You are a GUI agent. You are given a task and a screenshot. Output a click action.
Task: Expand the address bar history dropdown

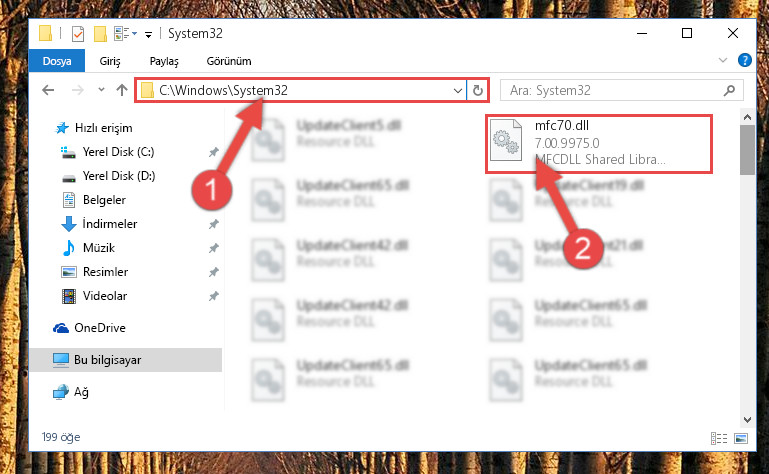(x=458, y=90)
